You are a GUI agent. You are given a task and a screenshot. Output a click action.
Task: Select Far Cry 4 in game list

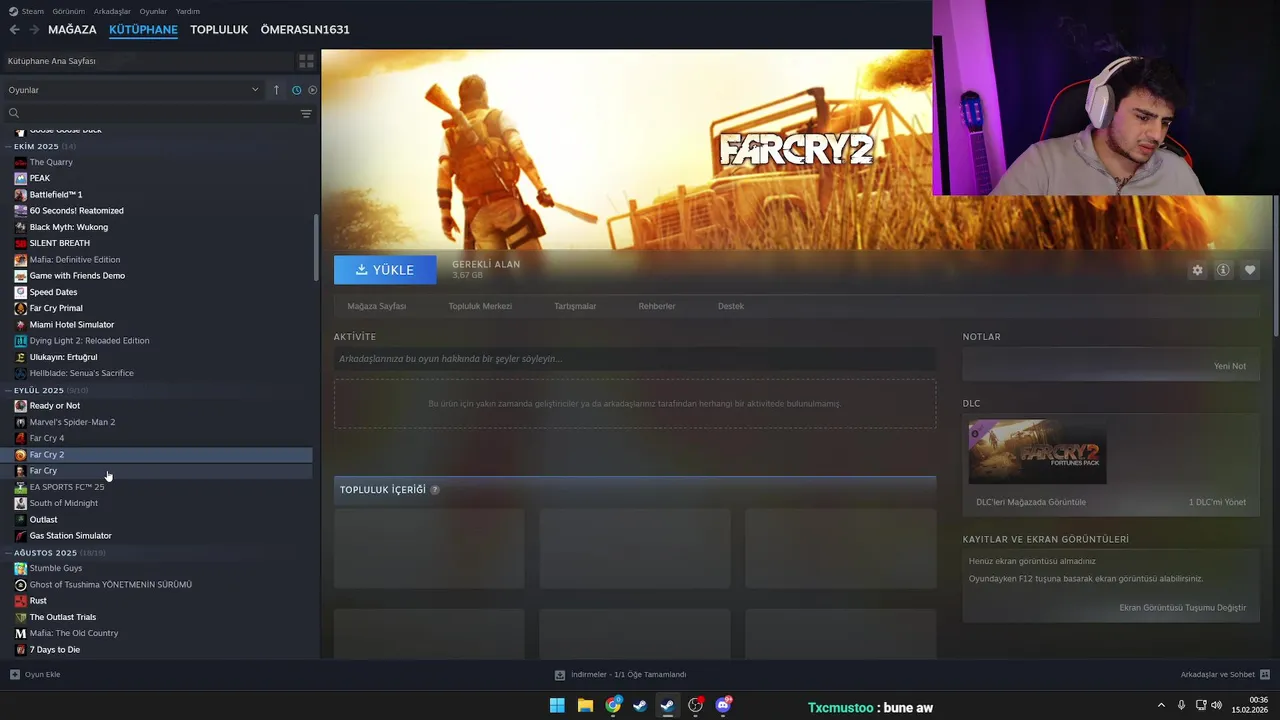(47, 438)
